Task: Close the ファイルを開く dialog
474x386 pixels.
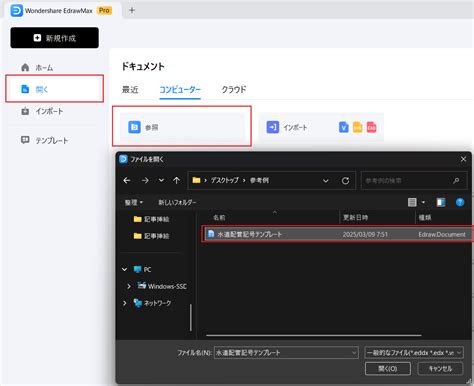Action: pyautogui.click(x=463, y=159)
